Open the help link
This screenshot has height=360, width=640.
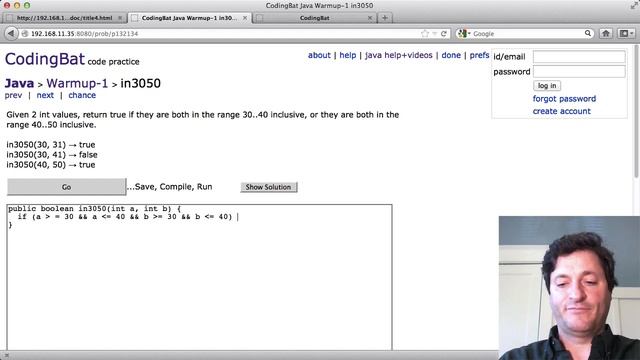(348, 55)
